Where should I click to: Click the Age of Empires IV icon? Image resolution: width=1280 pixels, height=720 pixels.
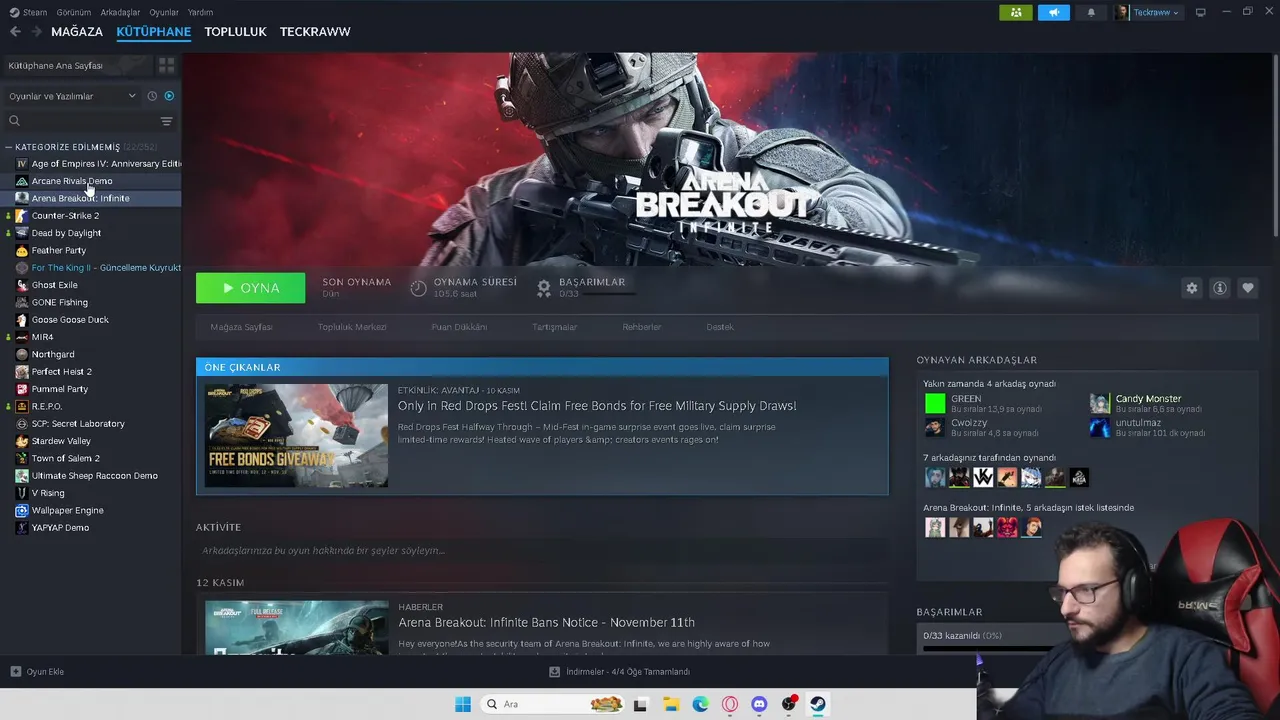click(x=22, y=164)
